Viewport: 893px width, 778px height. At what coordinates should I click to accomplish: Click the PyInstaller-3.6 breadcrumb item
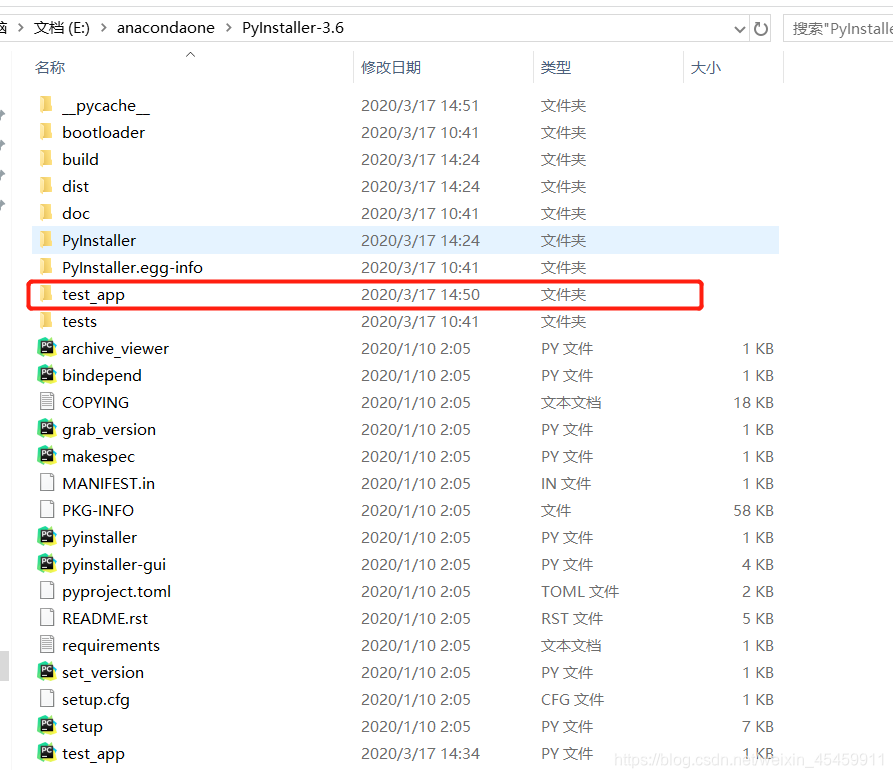coord(293,28)
